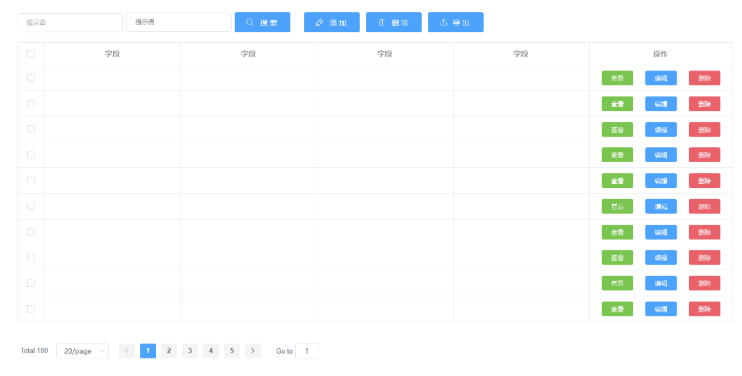
Task: Go to page 3 in pagination
Action: coord(190,351)
